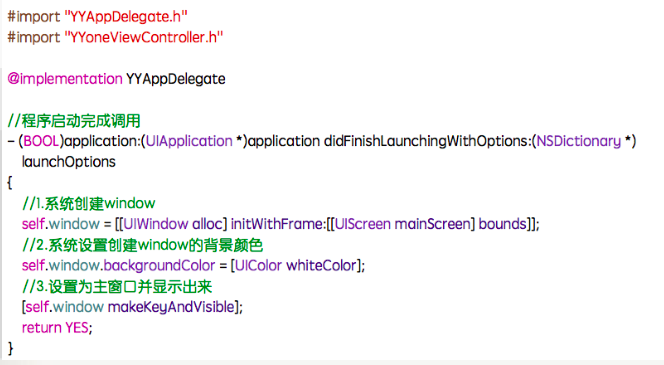The height and width of the screenshot is (365, 664).
Task: Click the "YYAppDelegate.h" import string
Action: pos(126,17)
